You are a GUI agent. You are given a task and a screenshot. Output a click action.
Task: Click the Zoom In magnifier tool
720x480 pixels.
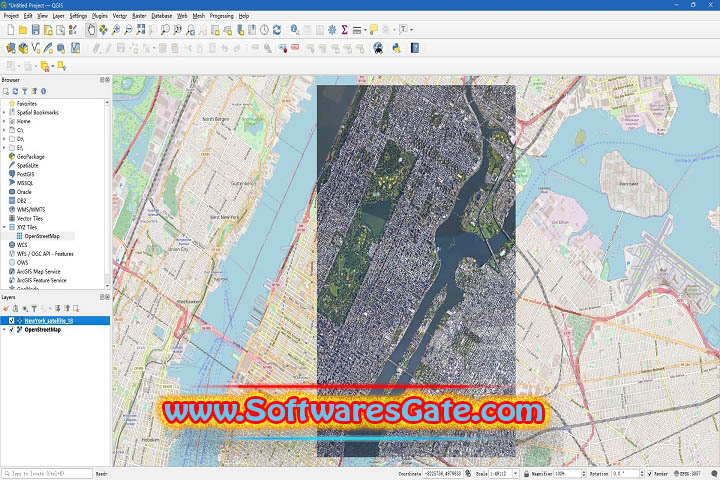116,30
